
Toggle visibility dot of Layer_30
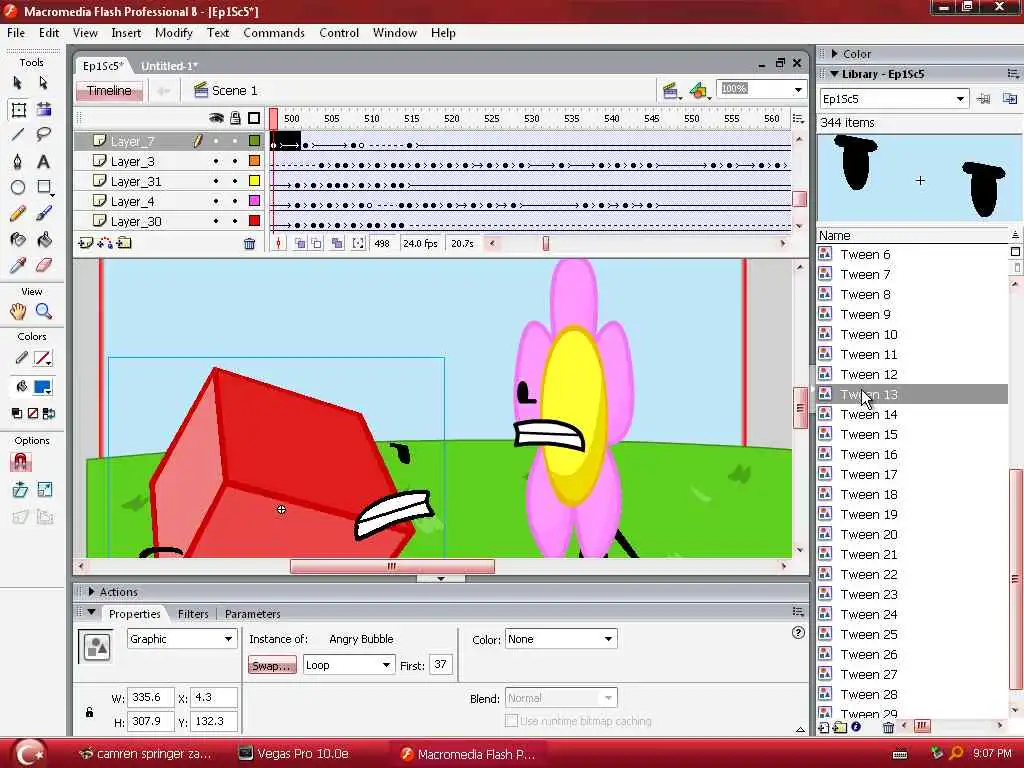tap(216, 221)
